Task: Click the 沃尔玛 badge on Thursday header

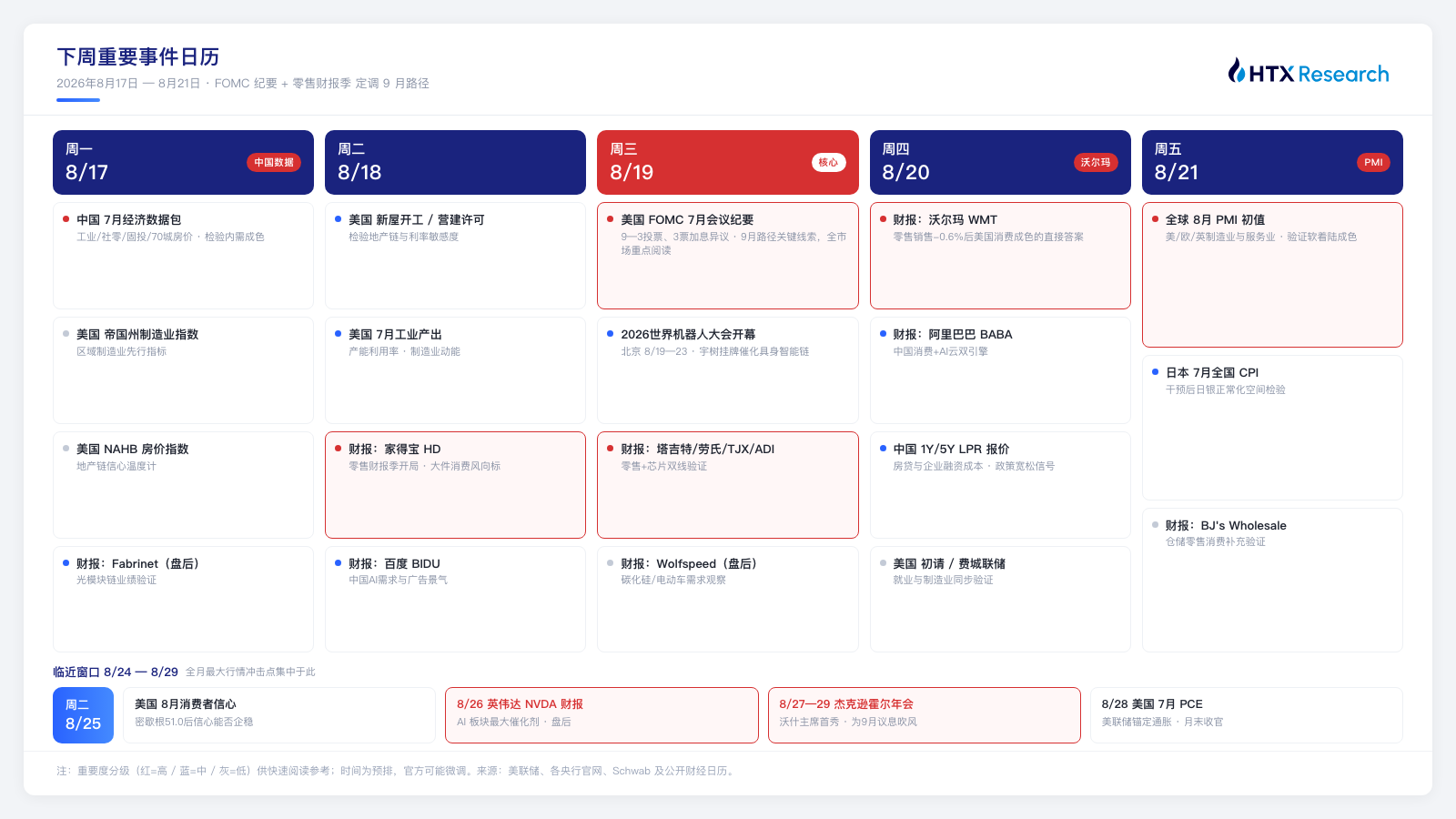Action: click(x=1096, y=162)
